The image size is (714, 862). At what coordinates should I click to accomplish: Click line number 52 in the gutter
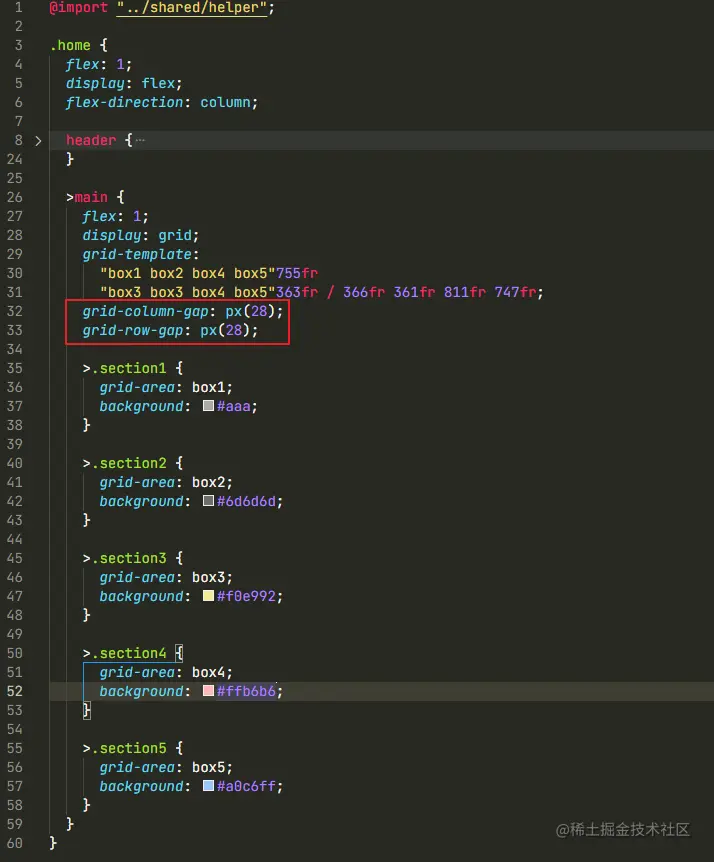click(x=15, y=691)
